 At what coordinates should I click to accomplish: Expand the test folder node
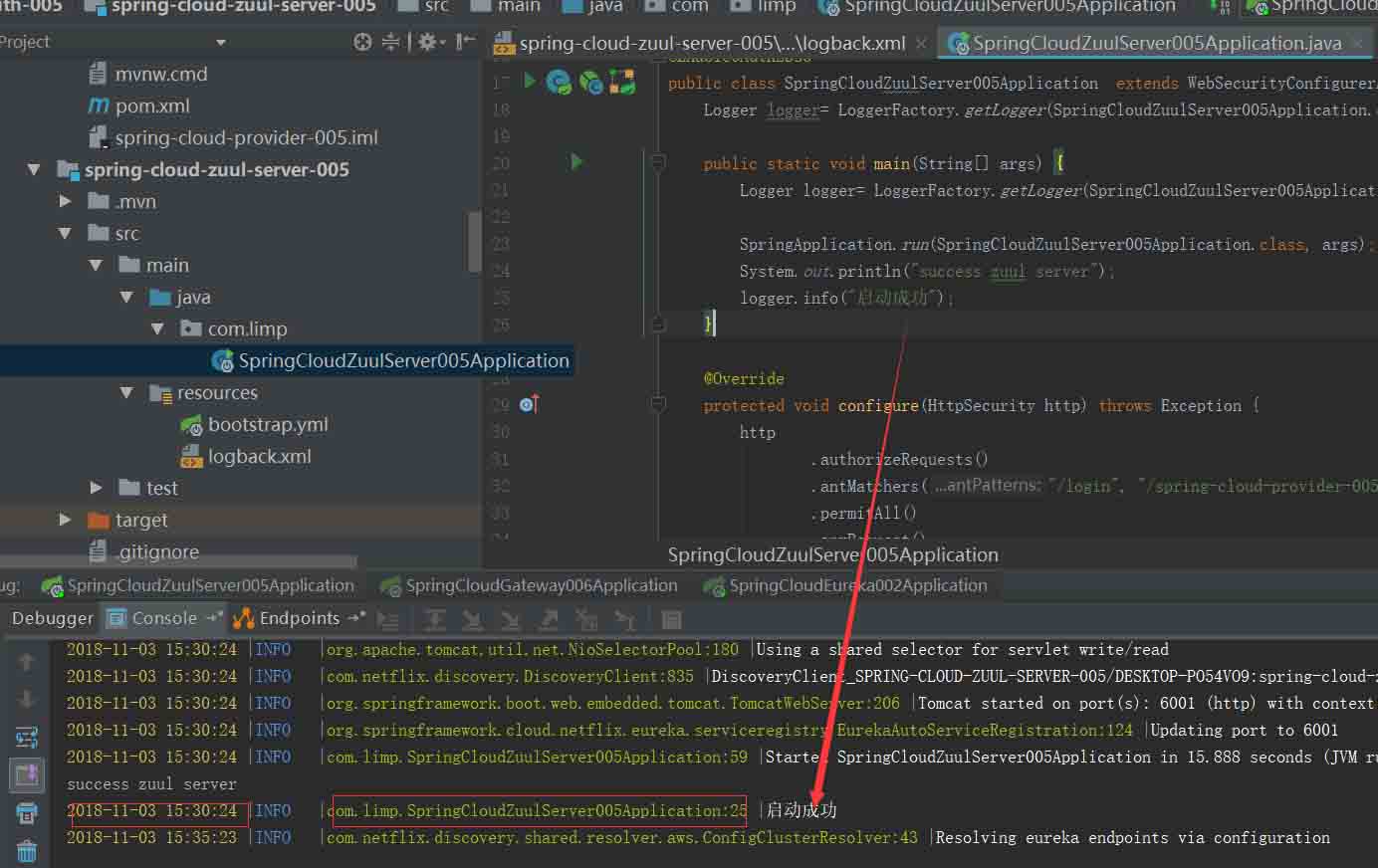[x=96, y=488]
